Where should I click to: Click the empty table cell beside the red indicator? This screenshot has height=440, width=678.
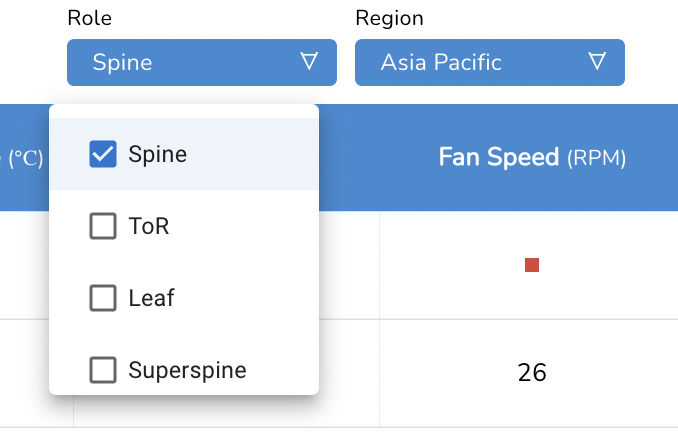(349, 265)
